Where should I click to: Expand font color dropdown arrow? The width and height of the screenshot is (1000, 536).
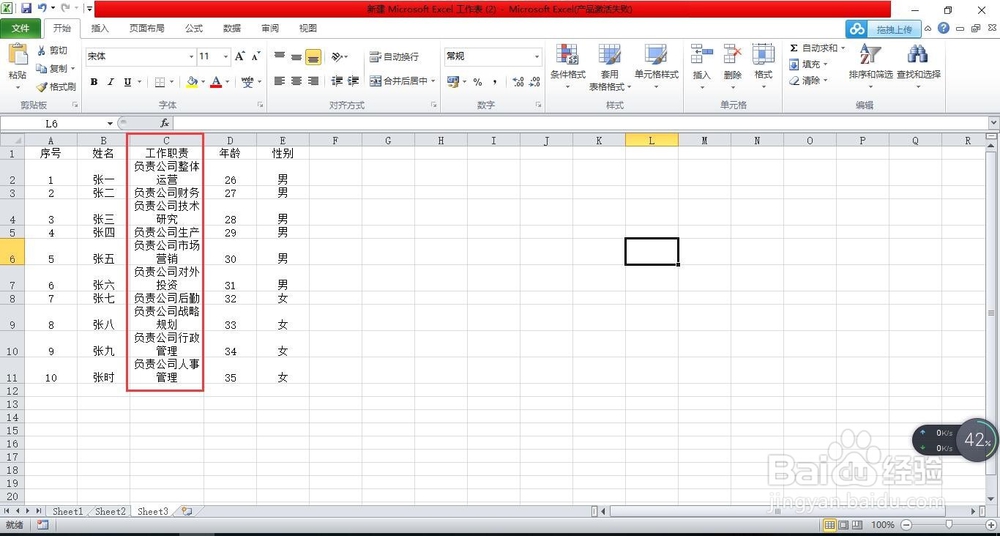pyautogui.click(x=226, y=82)
